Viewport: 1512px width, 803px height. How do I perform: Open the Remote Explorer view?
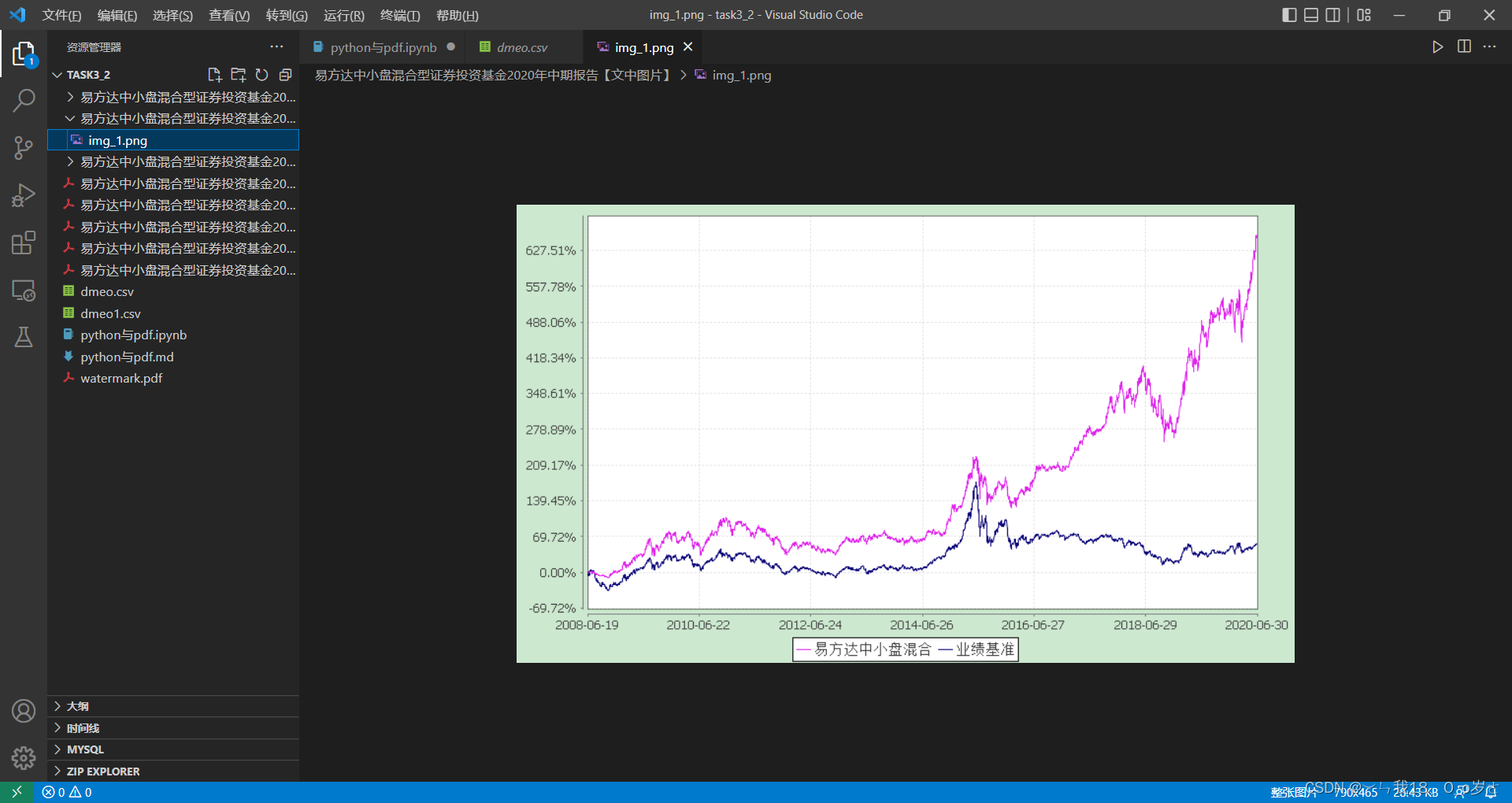(24, 290)
